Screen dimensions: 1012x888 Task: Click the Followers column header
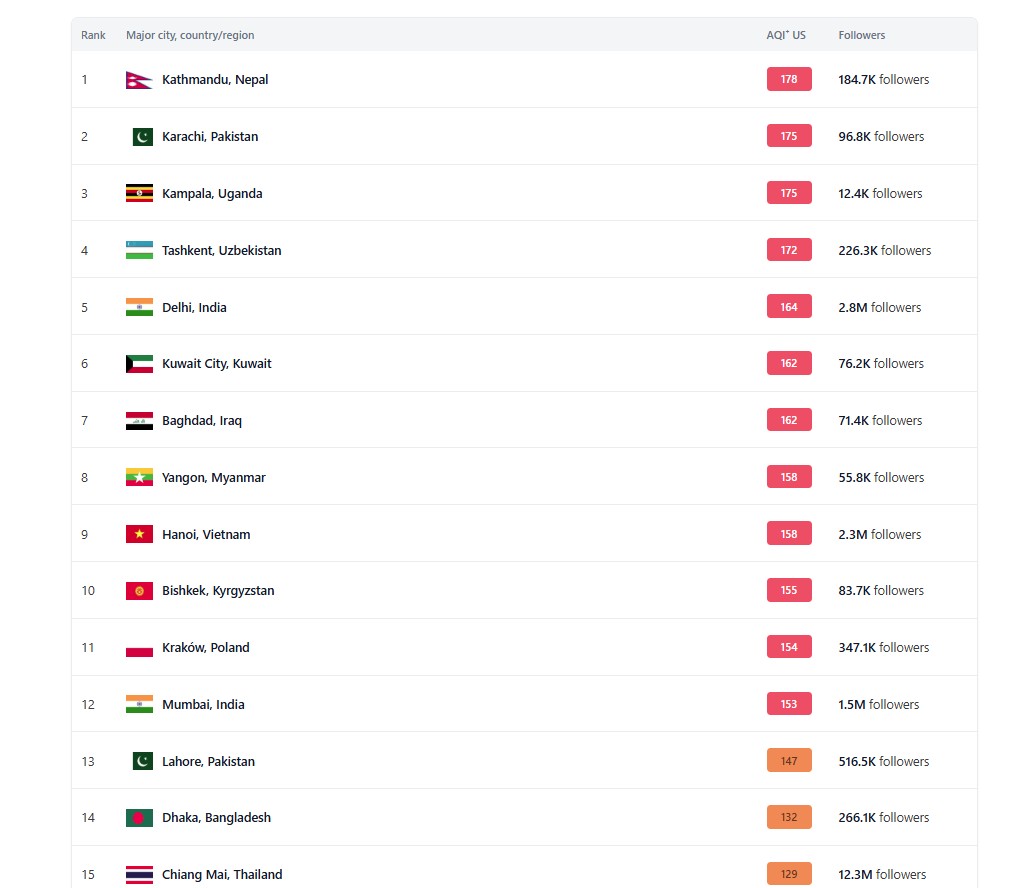(862, 35)
